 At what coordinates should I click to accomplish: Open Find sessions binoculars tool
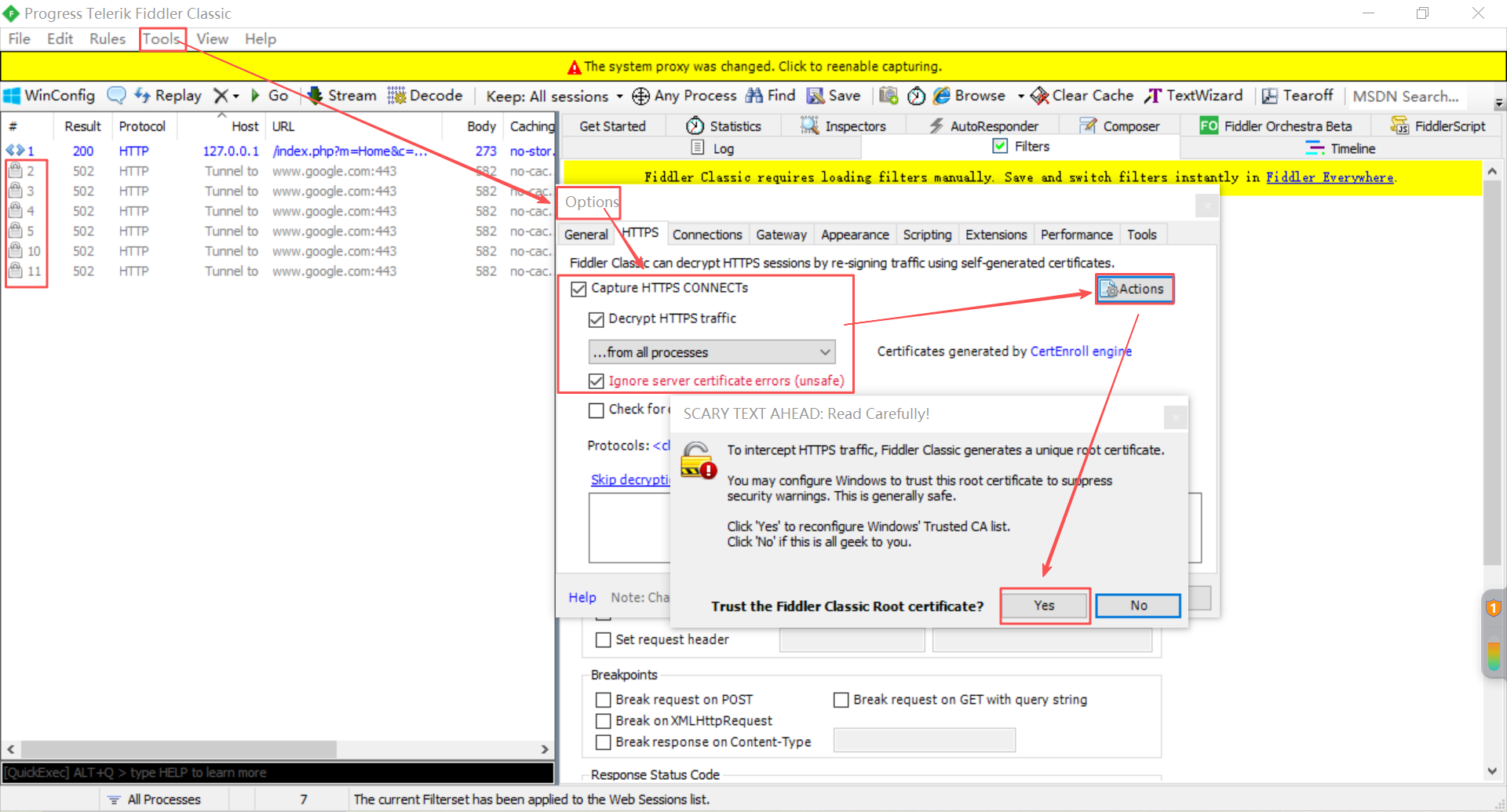771,96
